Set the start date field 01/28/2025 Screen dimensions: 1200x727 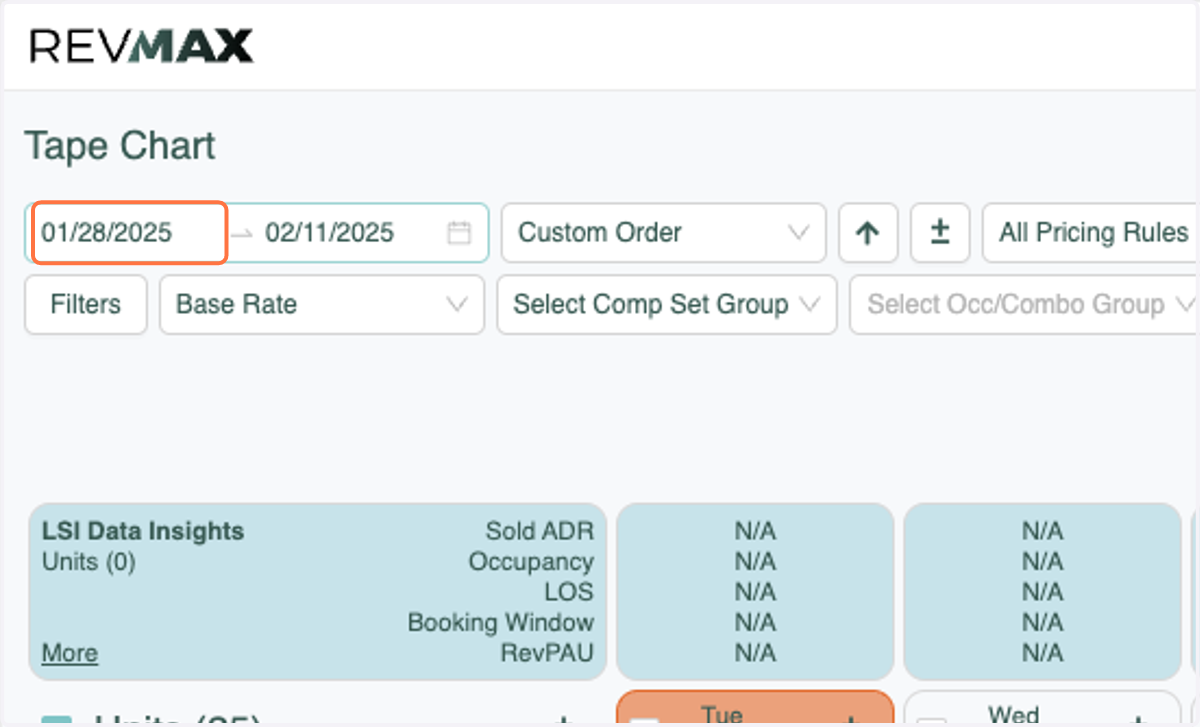pyautogui.click(x=130, y=233)
